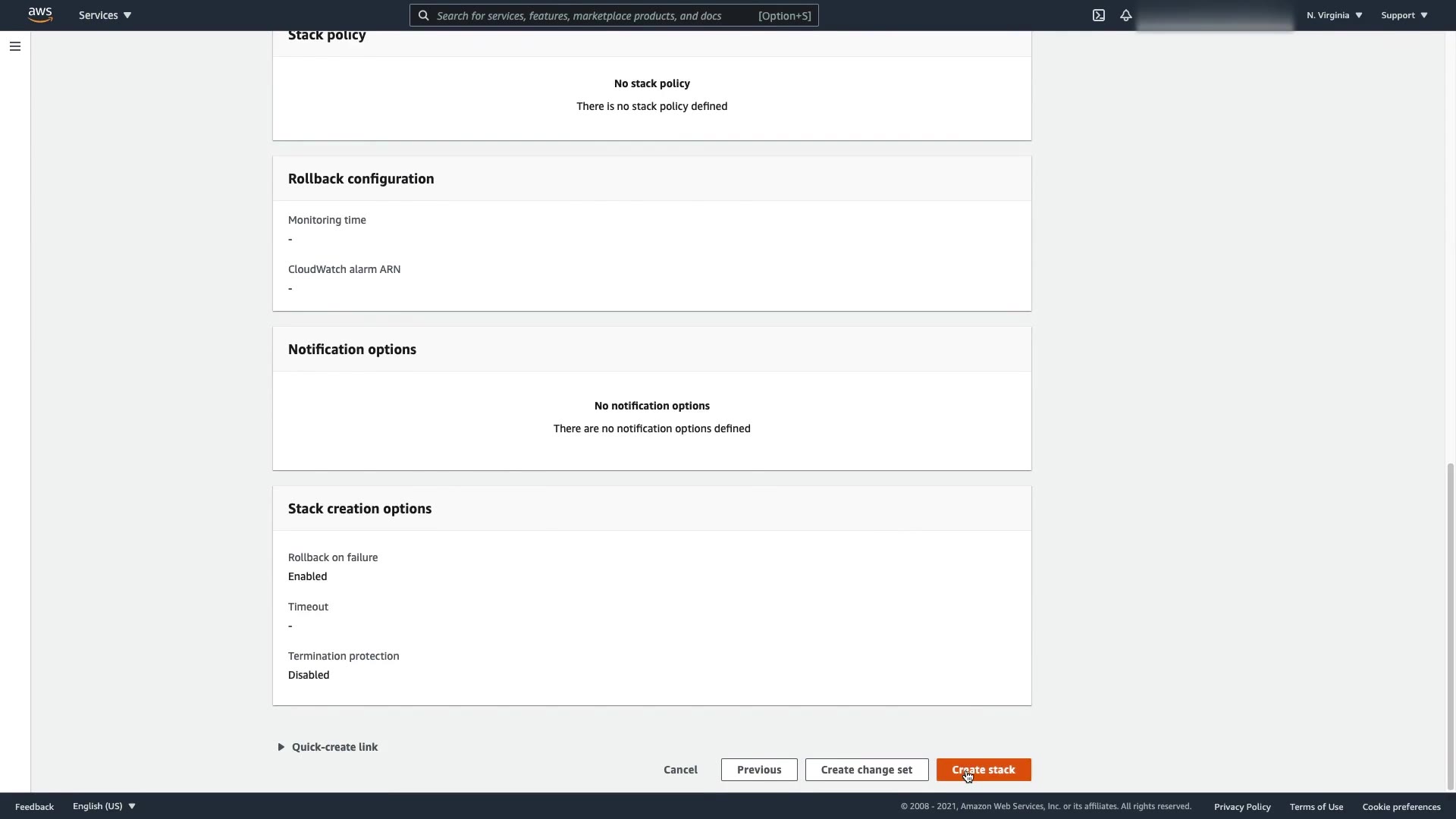This screenshot has height=819, width=1456.
Task: Open the CloudShell terminal icon
Action: tap(1099, 15)
